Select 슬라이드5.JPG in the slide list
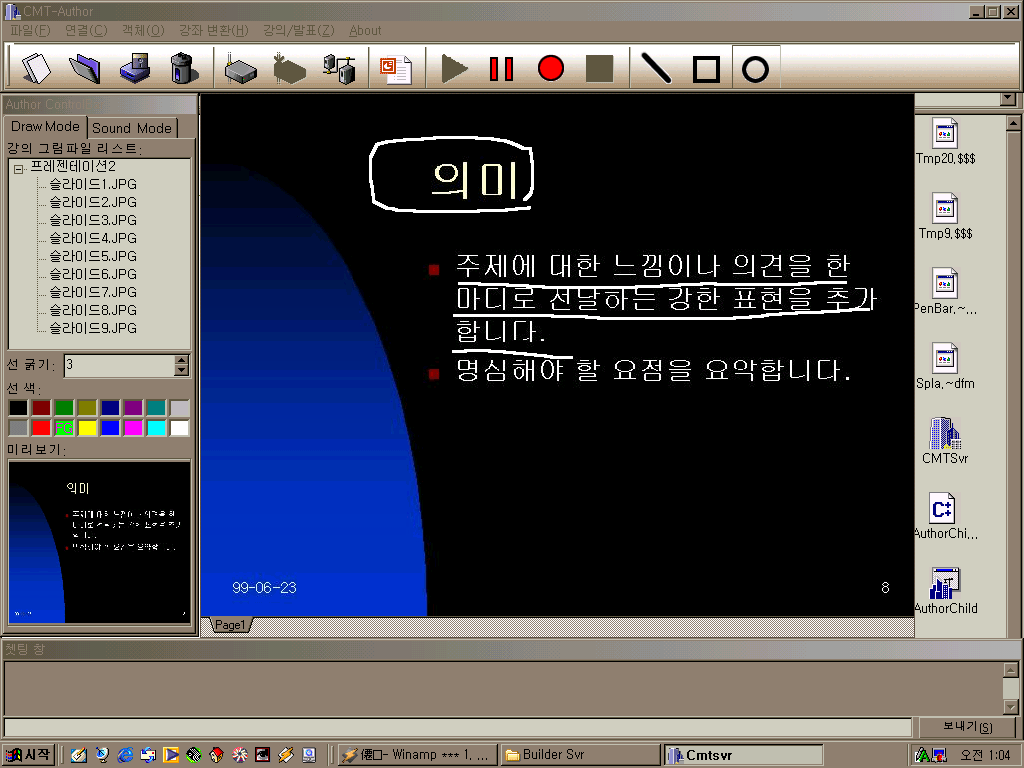1024x768 pixels. [92, 256]
